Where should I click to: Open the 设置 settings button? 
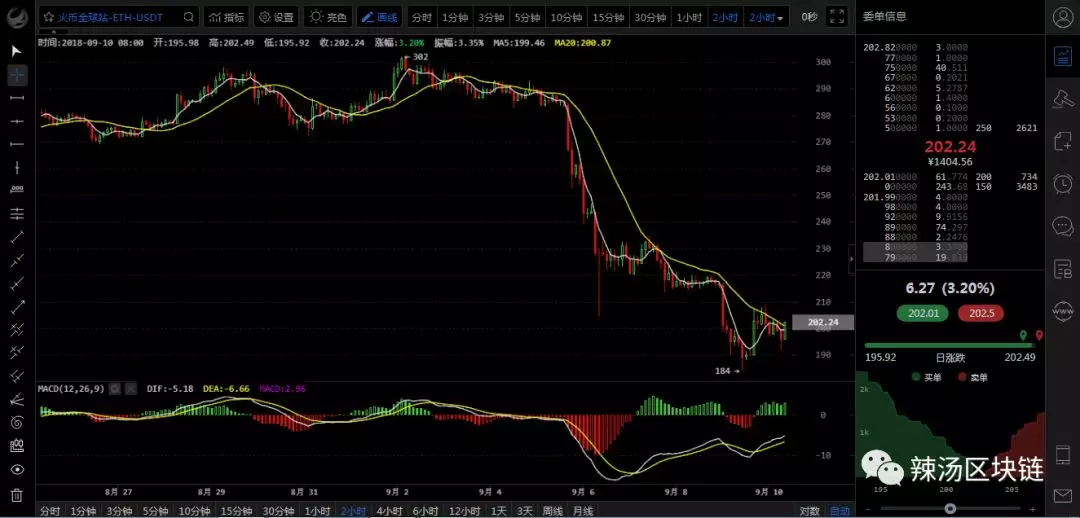[276, 17]
